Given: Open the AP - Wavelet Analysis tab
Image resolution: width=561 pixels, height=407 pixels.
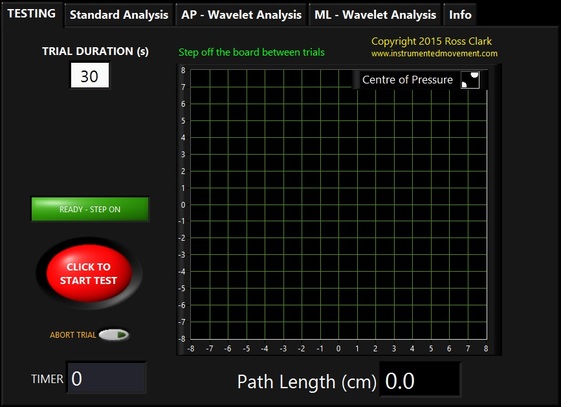Looking at the screenshot, I should [x=241, y=15].
